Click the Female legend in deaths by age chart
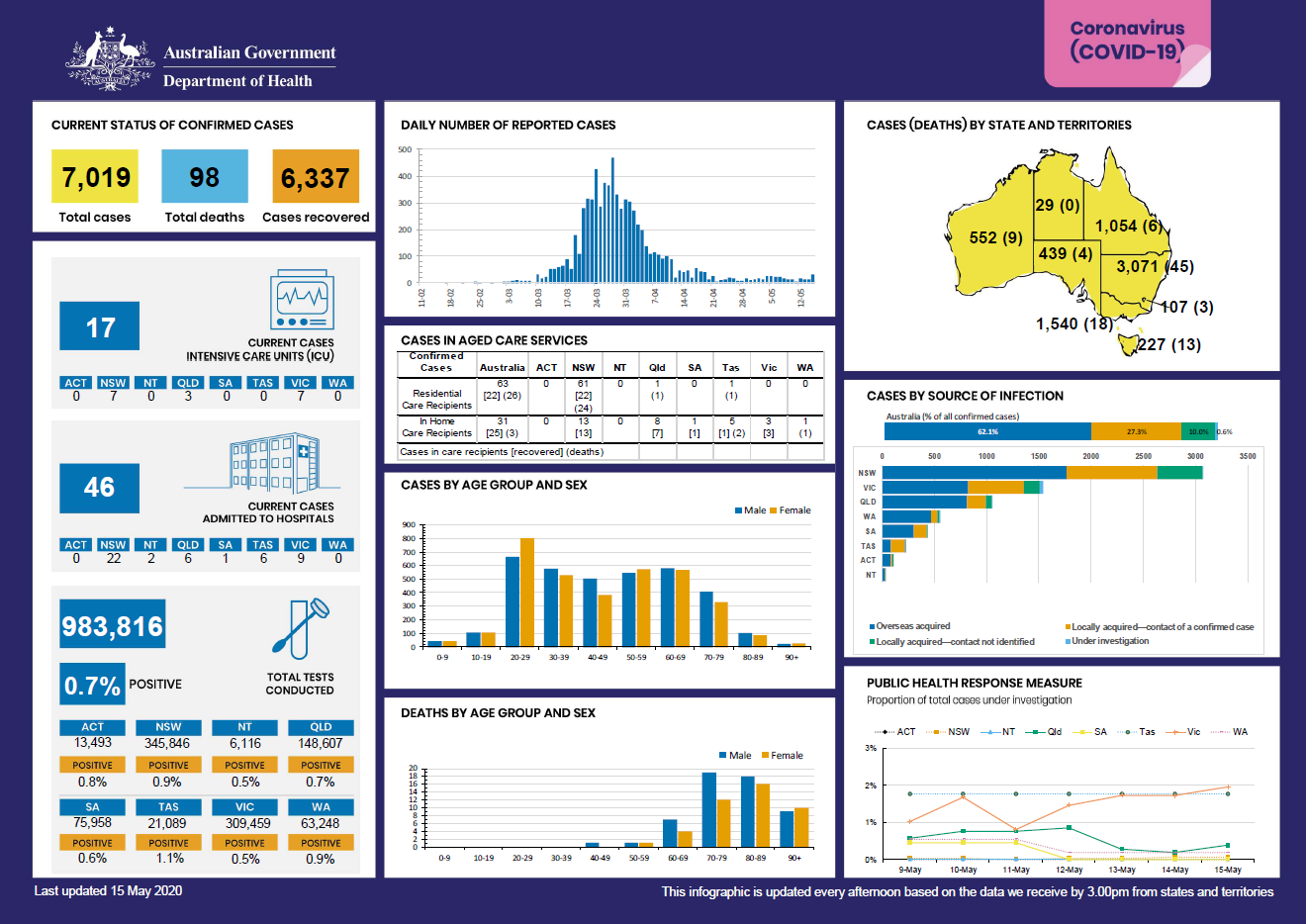The height and width of the screenshot is (924, 1306). [783, 755]
